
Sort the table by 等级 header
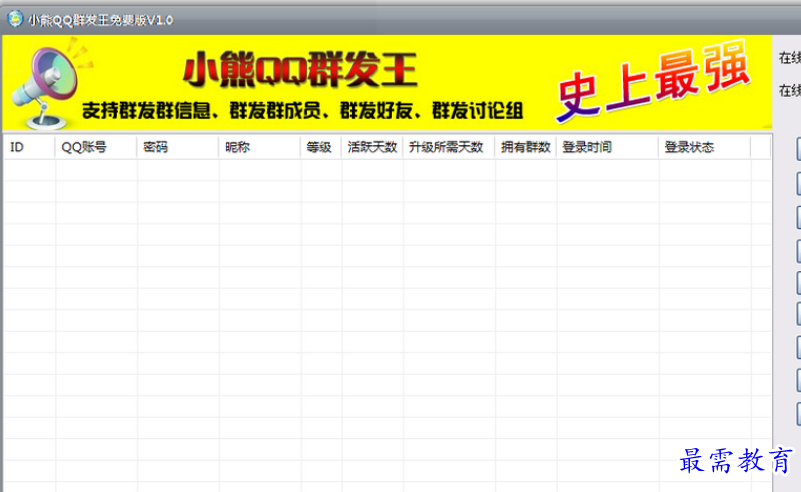click(320, 148)
